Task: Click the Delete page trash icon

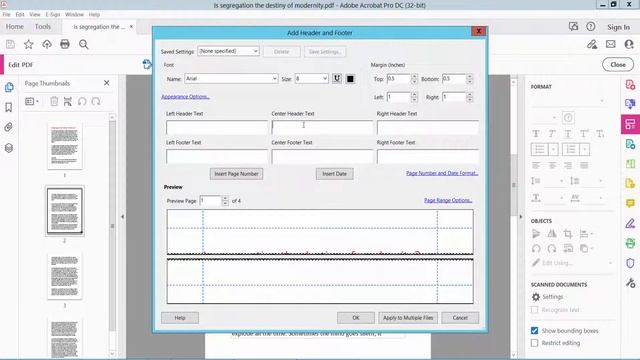Action: click(54, 101)
